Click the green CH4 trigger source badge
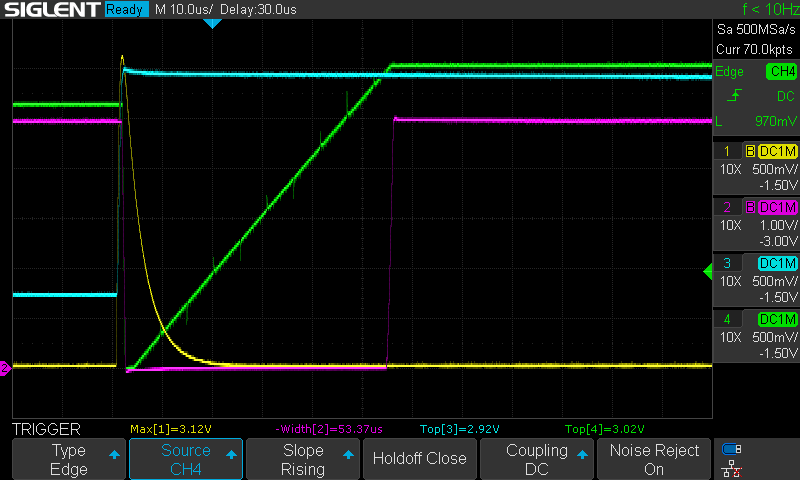This screenshot has width=800, height=480. 780,72
